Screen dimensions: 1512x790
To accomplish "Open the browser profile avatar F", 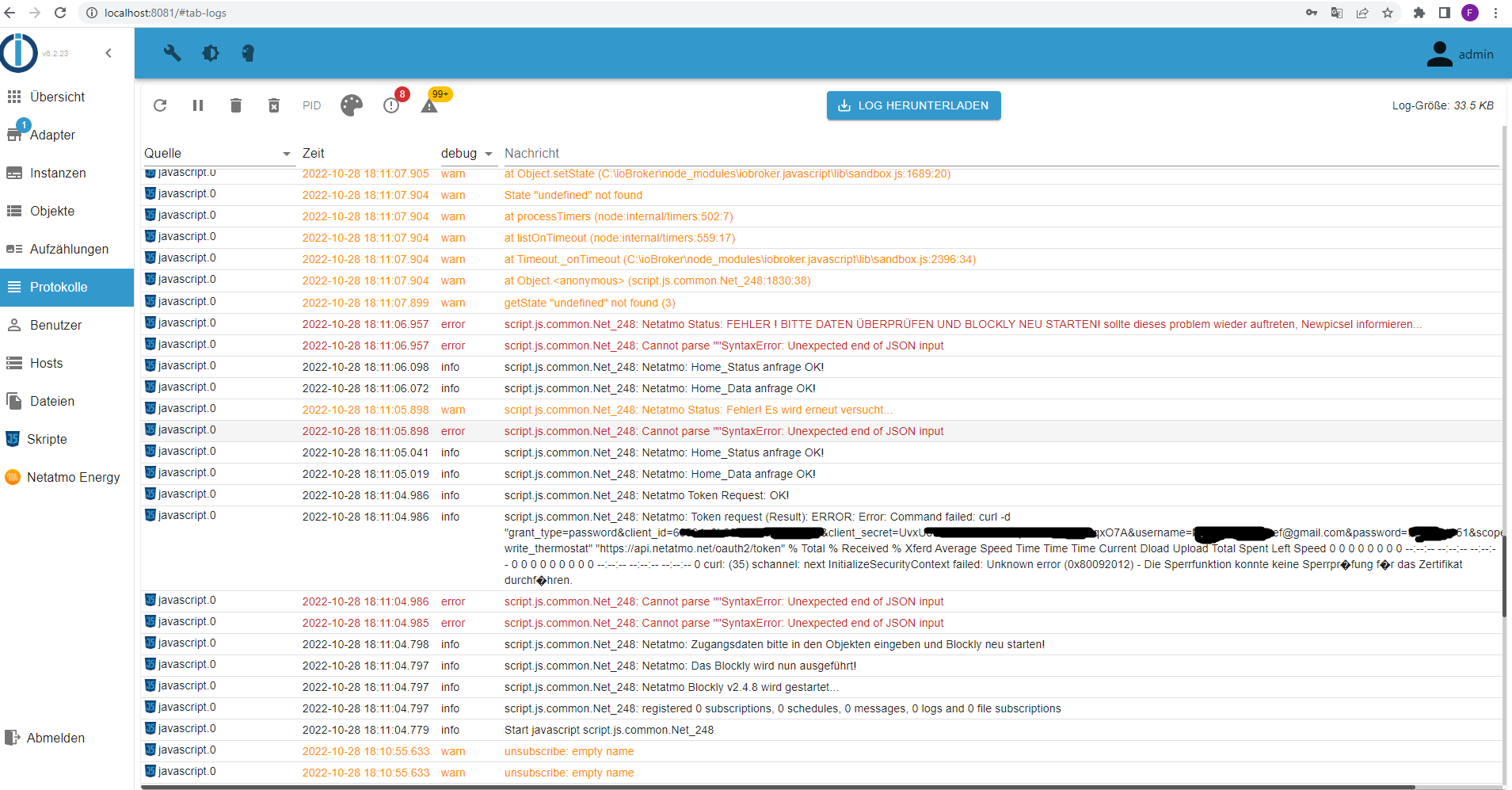I will [x=1470, y=13].
